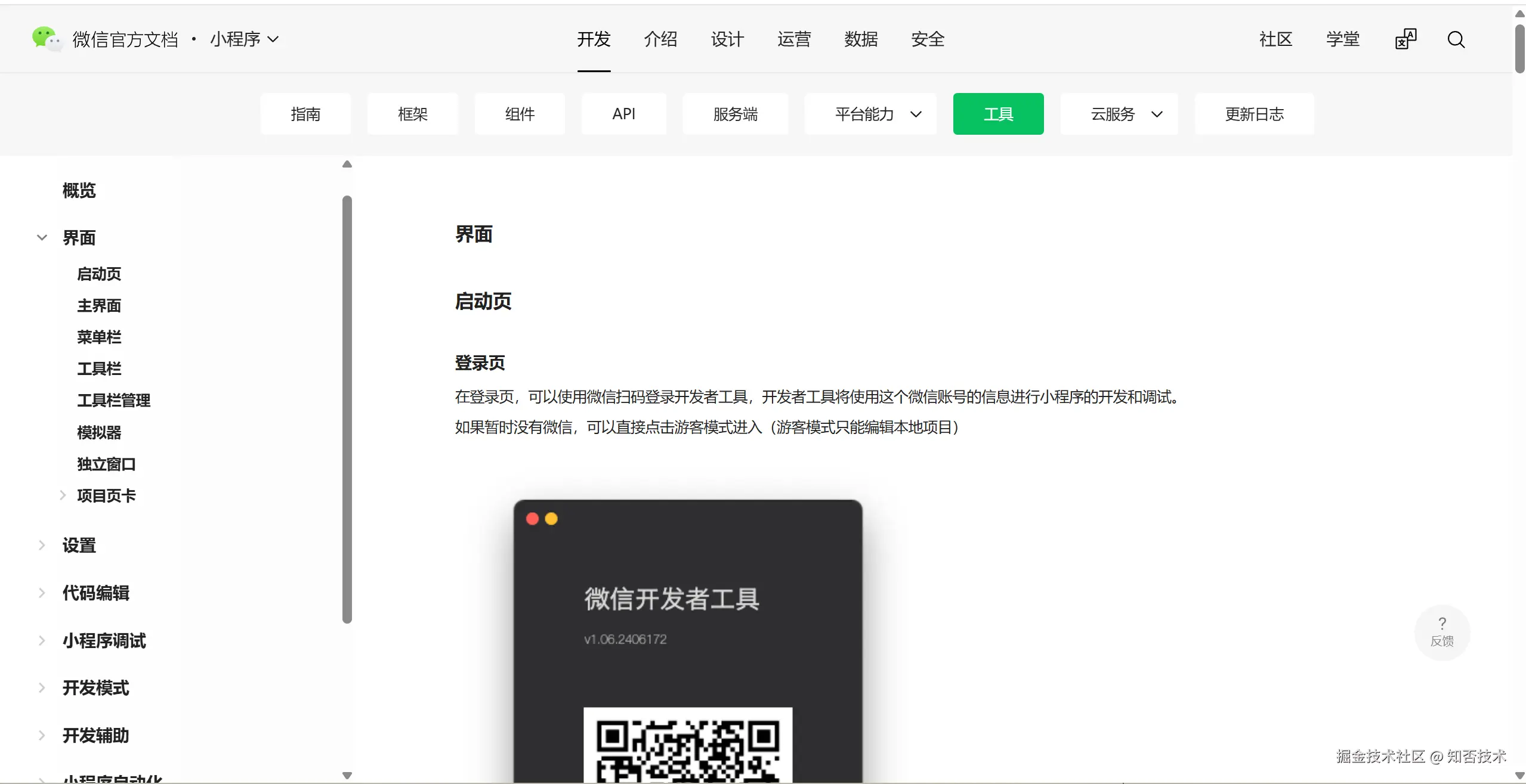This screenshot has width=1526, height=784.
Task: Click the yellow dot on login window image
Action: (x=551, y=519)
